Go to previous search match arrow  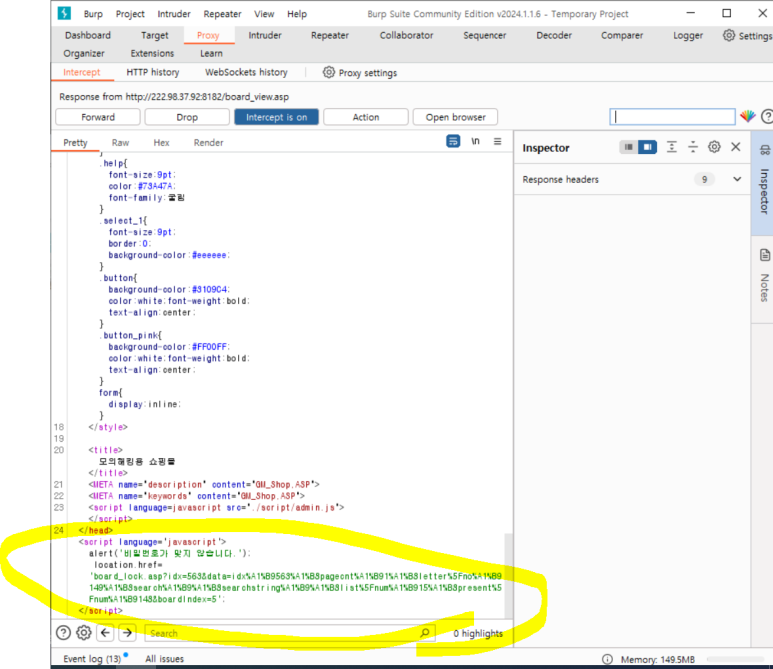(105, 633)
